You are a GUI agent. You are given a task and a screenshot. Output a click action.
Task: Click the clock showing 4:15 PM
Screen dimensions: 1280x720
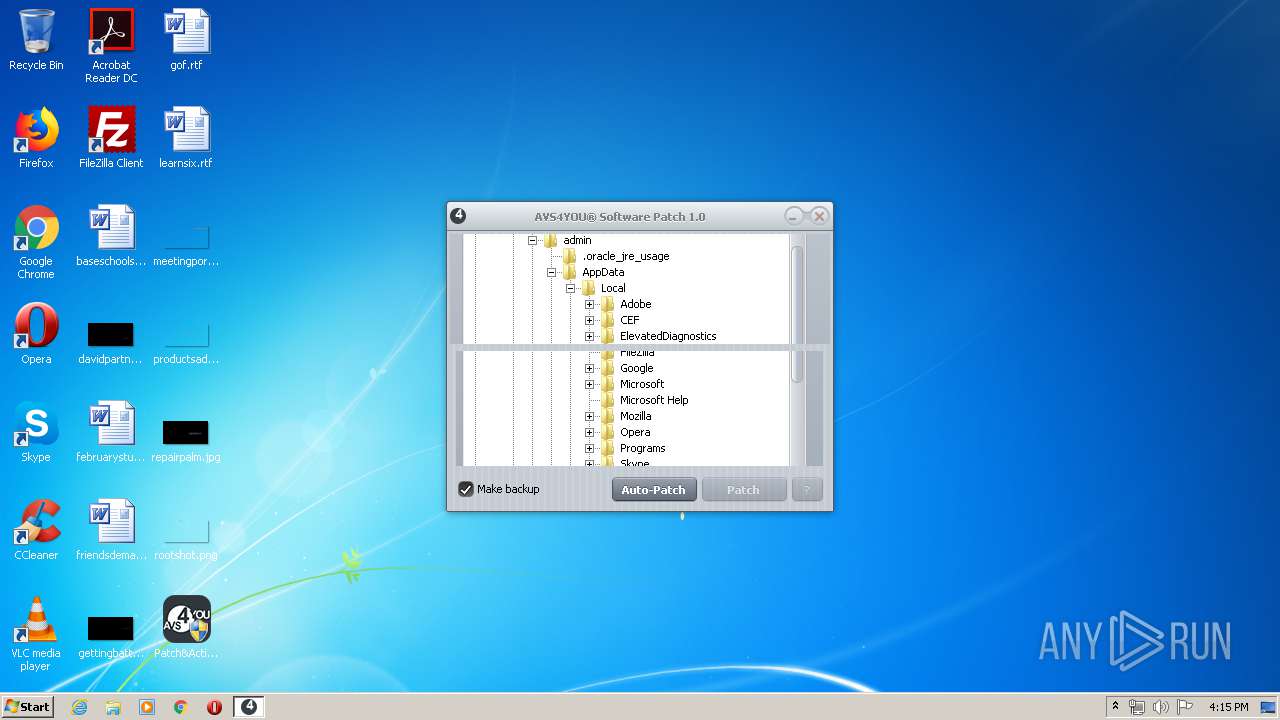point(1228,707)
